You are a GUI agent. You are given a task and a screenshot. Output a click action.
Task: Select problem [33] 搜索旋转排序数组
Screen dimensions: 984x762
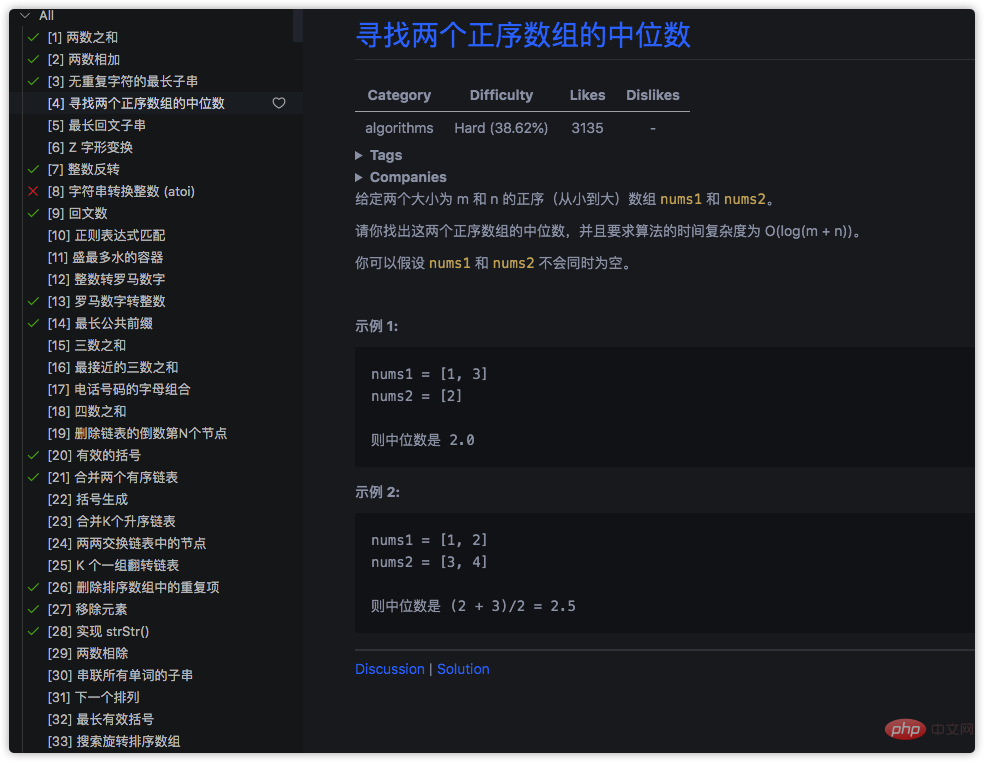click(114, 741)
